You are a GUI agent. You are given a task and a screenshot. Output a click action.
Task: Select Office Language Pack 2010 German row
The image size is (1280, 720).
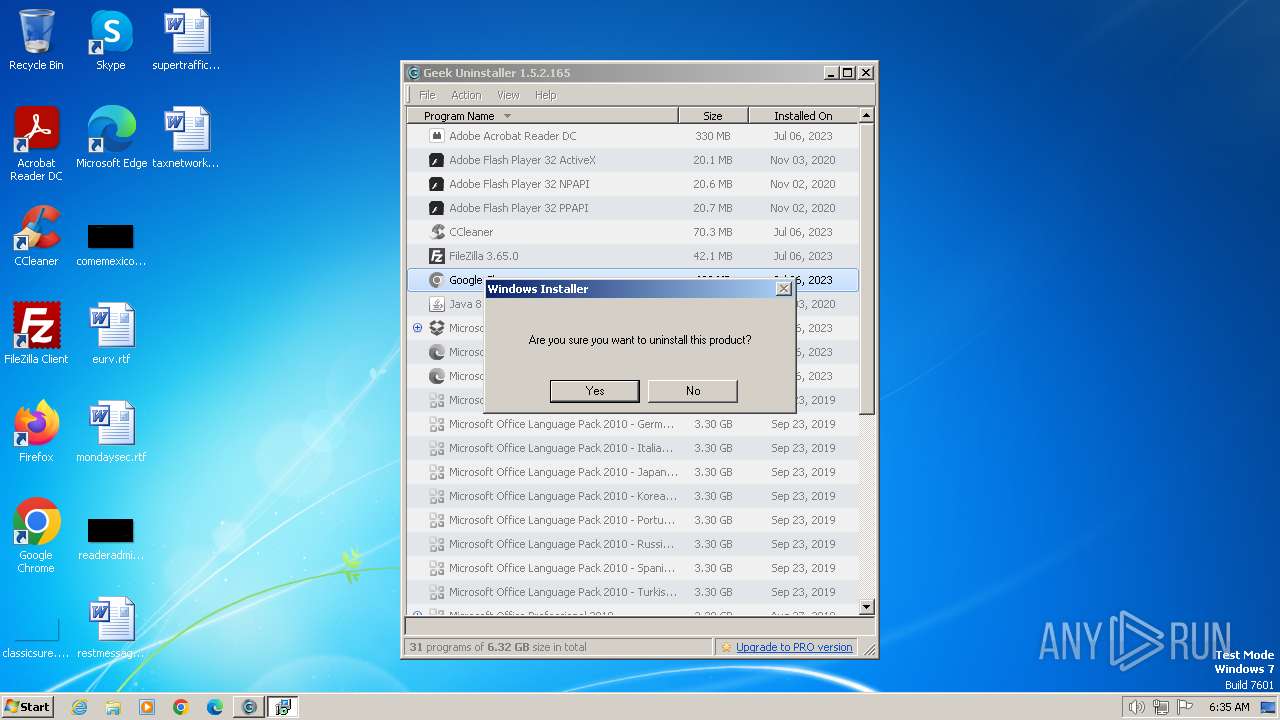(x=632, y=424)
